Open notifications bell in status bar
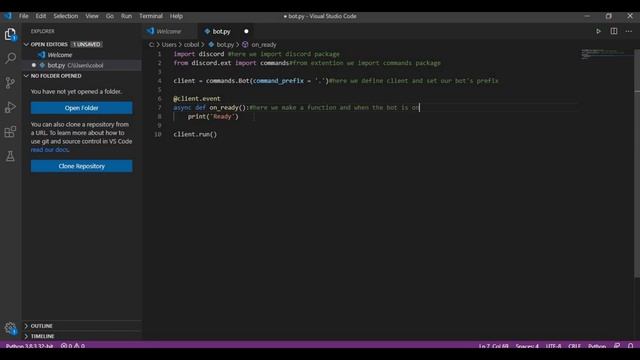The image size is (640, 360). (630, 346)
